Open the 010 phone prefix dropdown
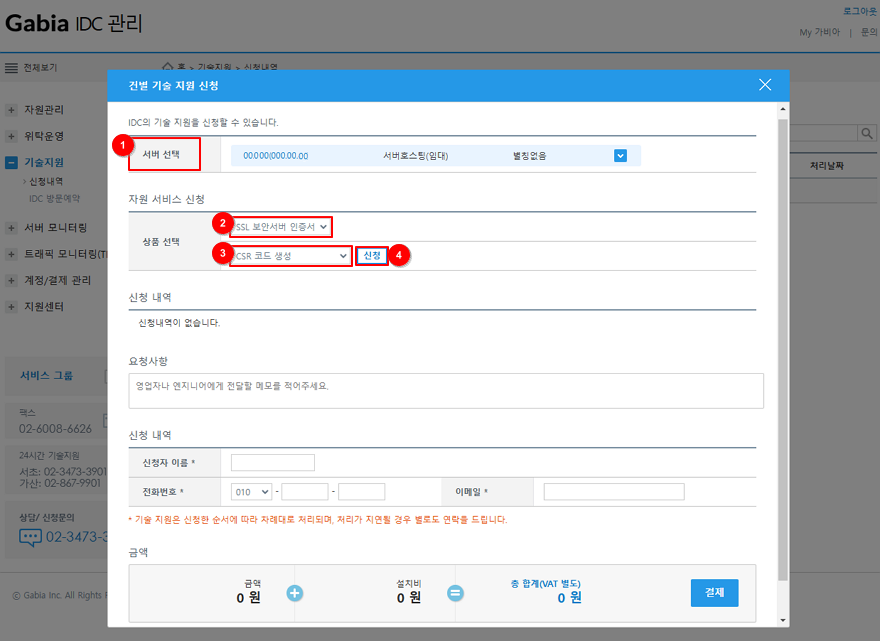Image resolution: width=880 pixels, height=641 pixels. [x=251, y=492]
